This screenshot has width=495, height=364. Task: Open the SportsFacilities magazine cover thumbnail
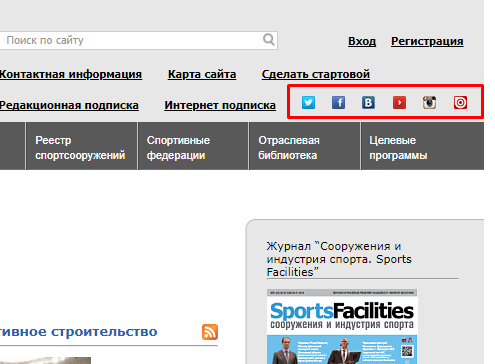(342, 327)
